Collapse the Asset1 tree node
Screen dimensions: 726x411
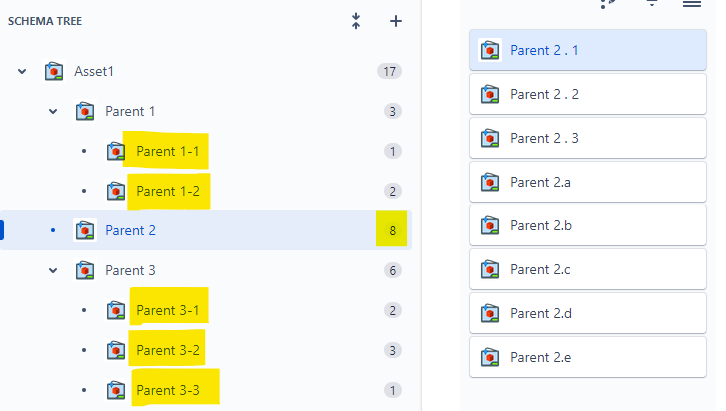tap(22, 71)
